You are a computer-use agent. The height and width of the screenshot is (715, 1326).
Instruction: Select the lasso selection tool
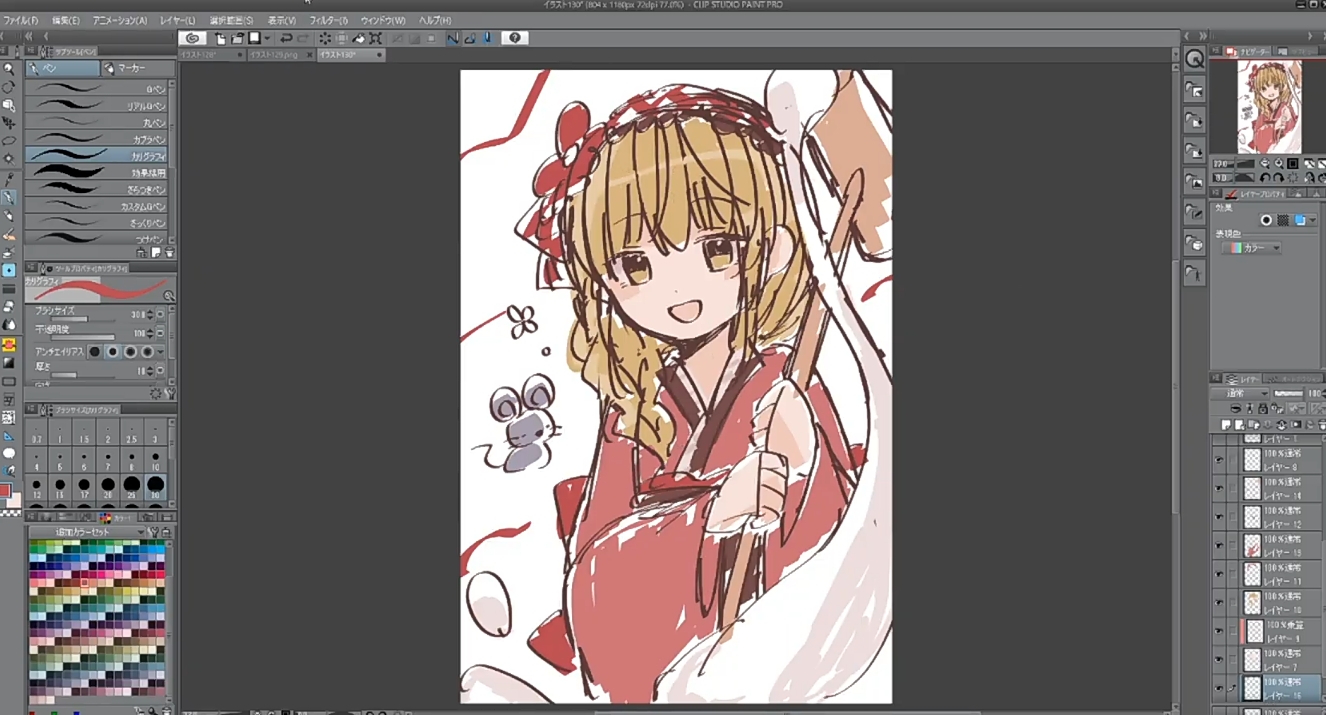[x=9, y=140]
